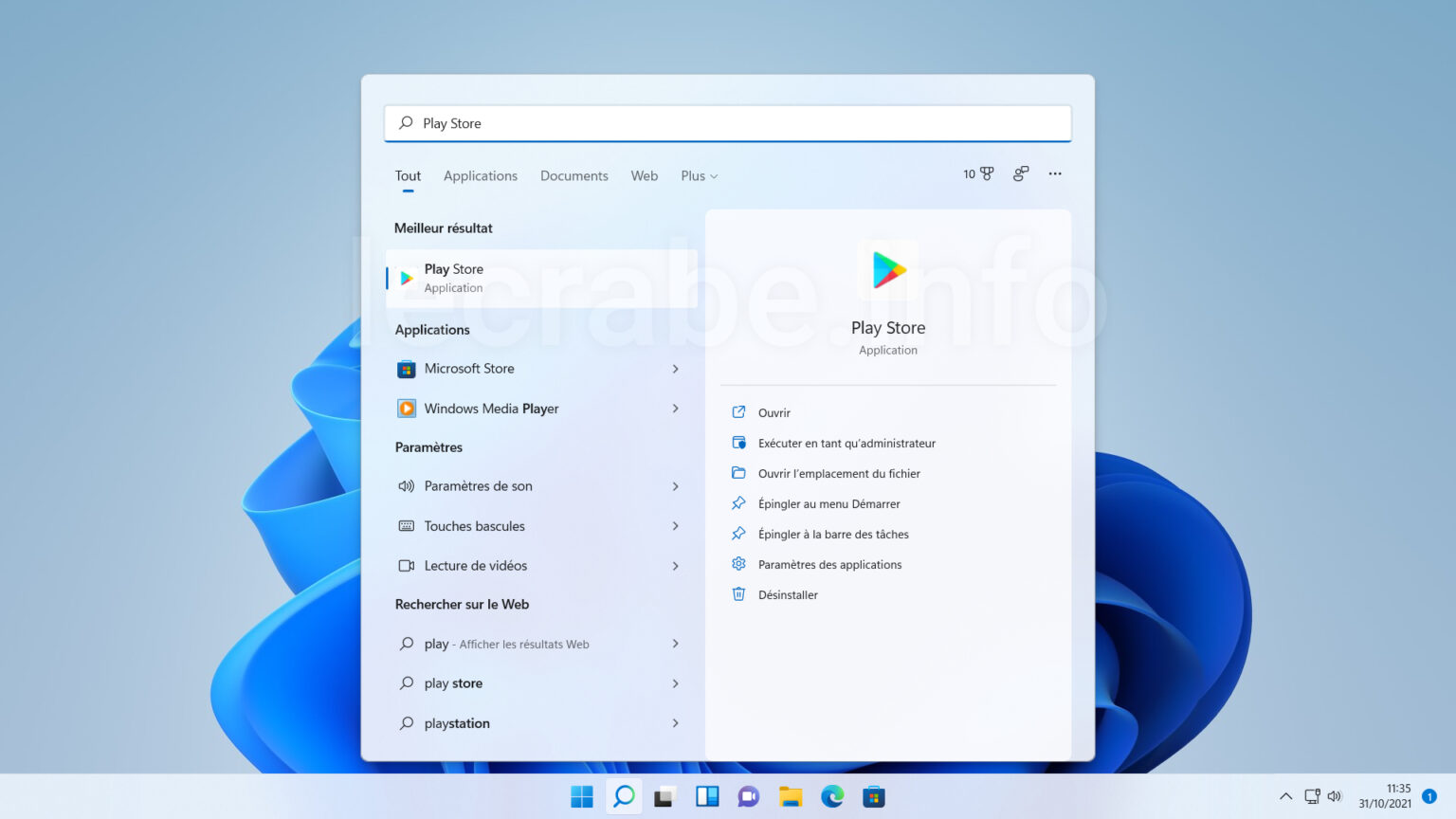Open Microsoft Teams chat from taskbar
This screenshot has height=819, width=1456.
748,796
